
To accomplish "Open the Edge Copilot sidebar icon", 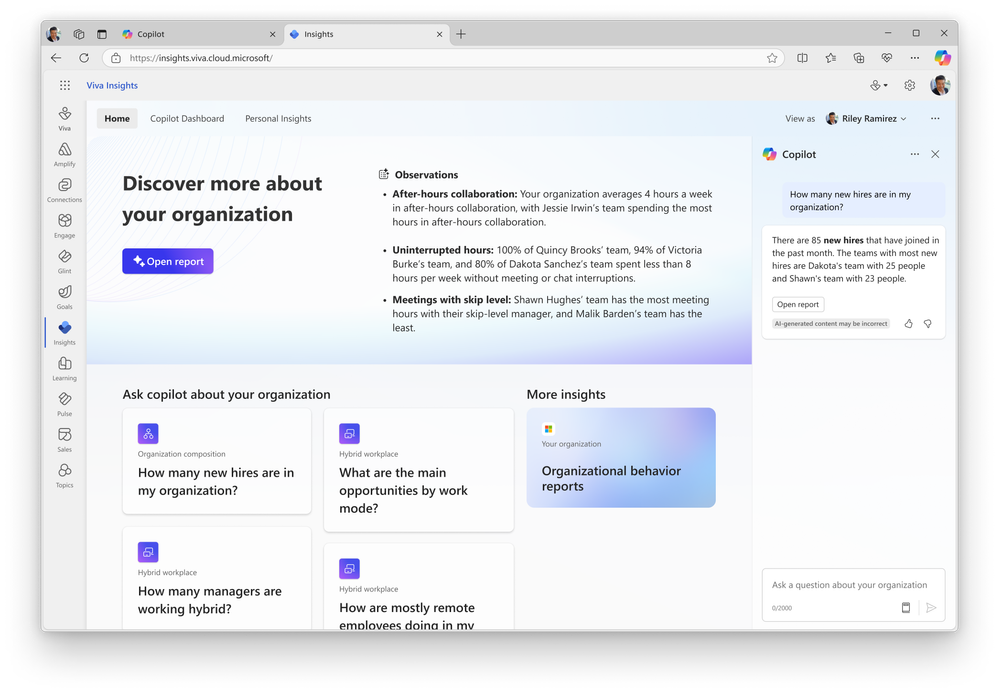I will (942, 58).
